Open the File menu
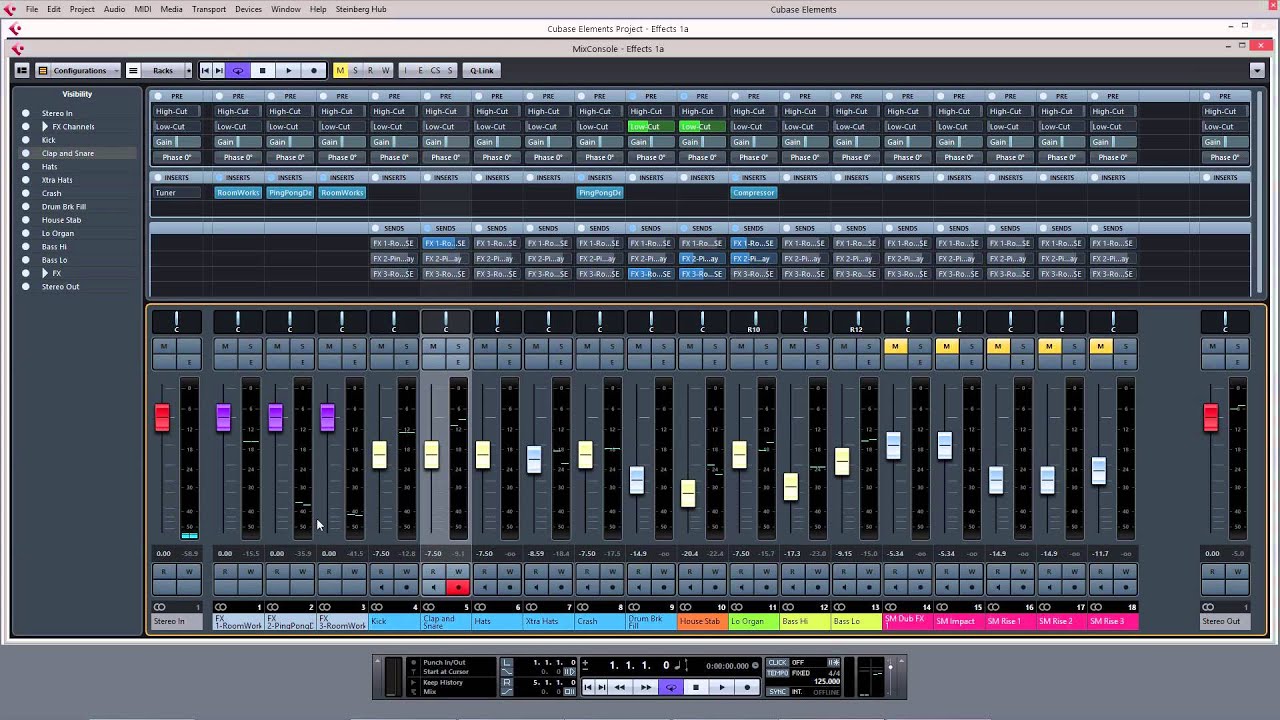Screen dimensions: 1280x720 coord(32,9)
